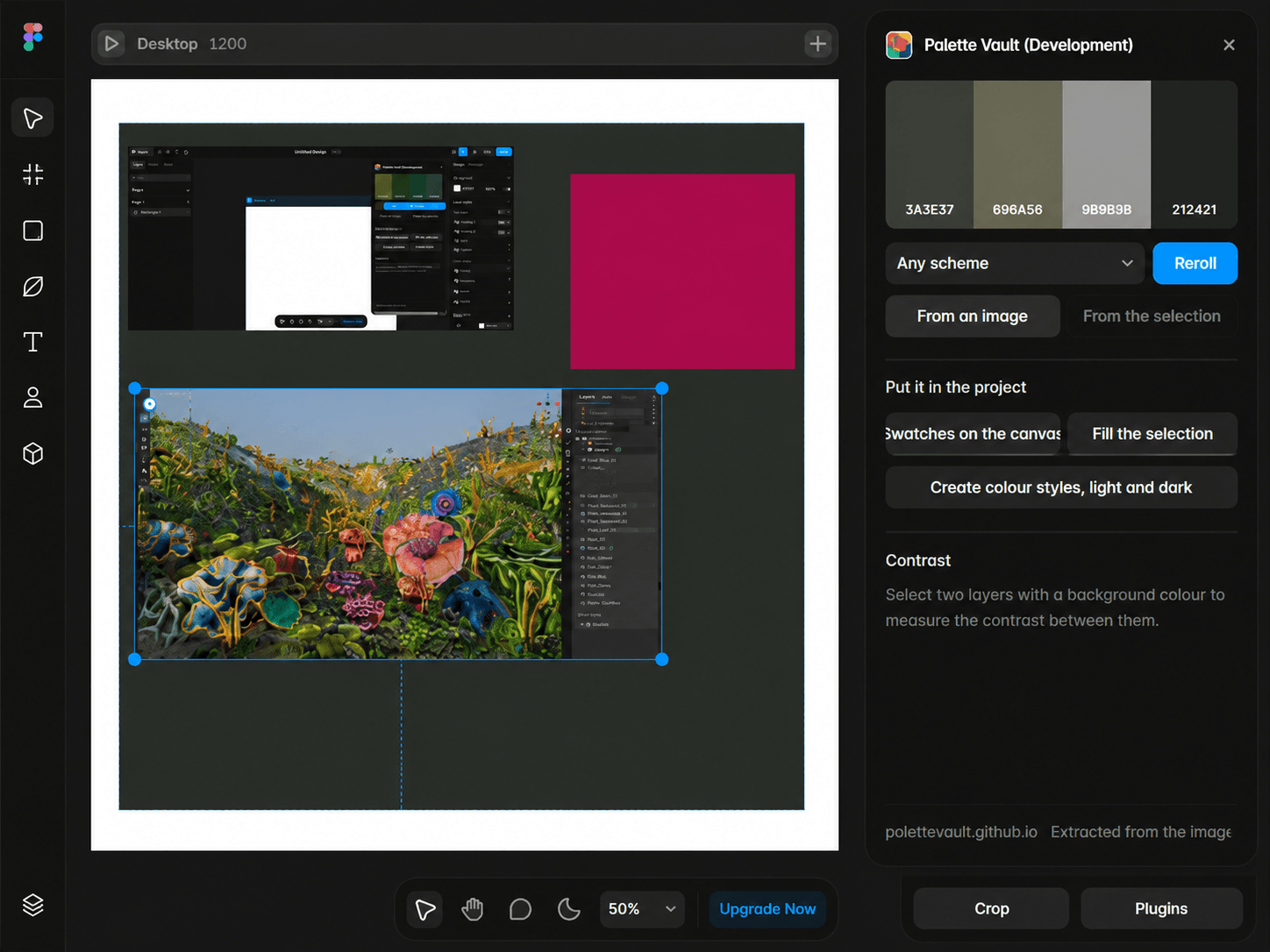Select the pointer tool in bottom toolbar

tap(425, 909)
